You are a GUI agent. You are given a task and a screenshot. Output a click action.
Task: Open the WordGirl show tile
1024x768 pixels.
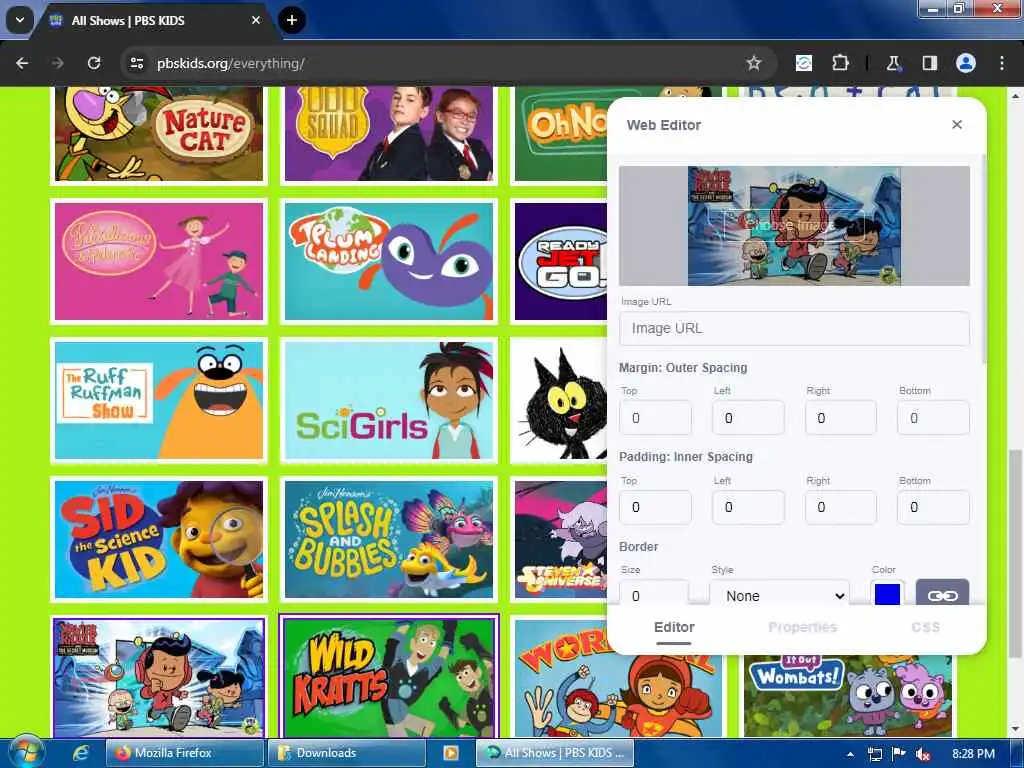click(618, 696)
